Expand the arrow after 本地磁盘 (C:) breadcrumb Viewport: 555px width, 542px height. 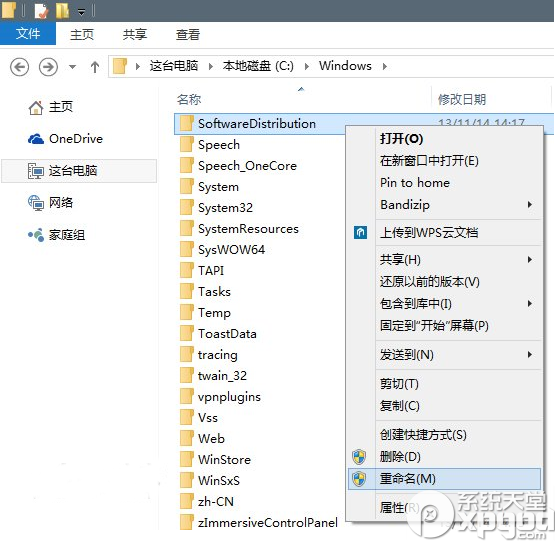[307, 66]
